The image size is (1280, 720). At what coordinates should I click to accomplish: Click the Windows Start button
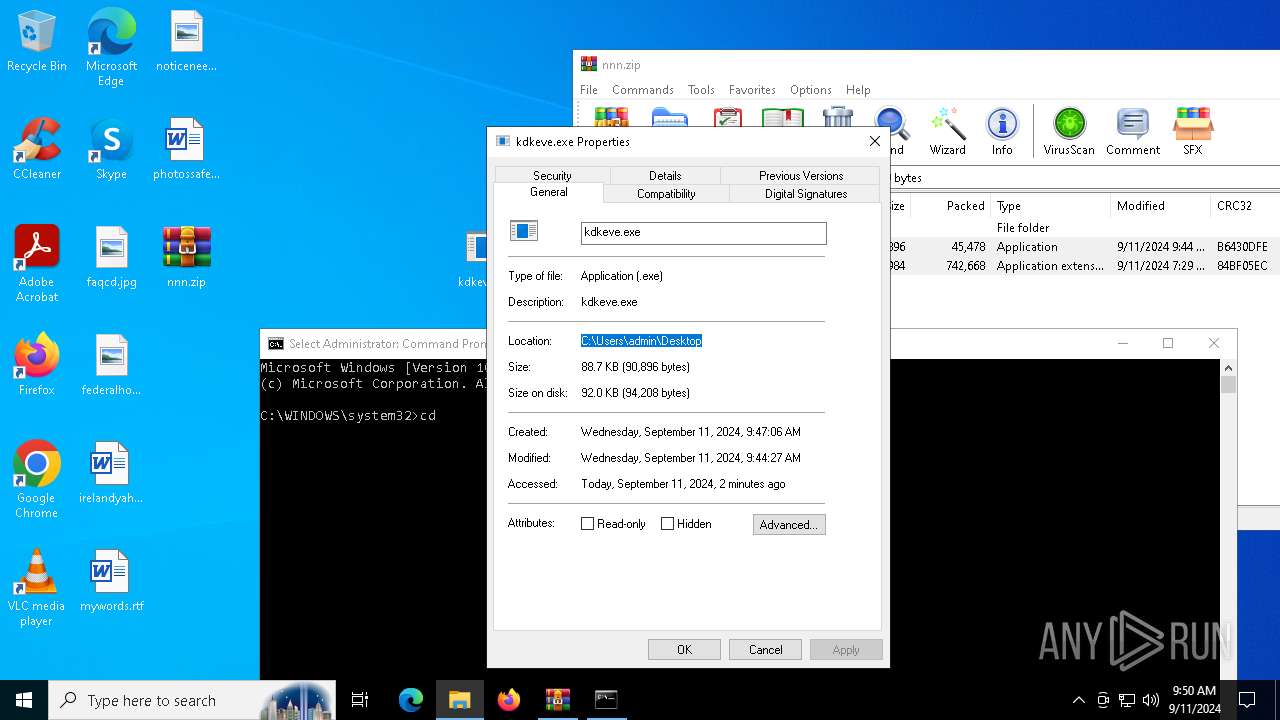click(x=24, y=700)
